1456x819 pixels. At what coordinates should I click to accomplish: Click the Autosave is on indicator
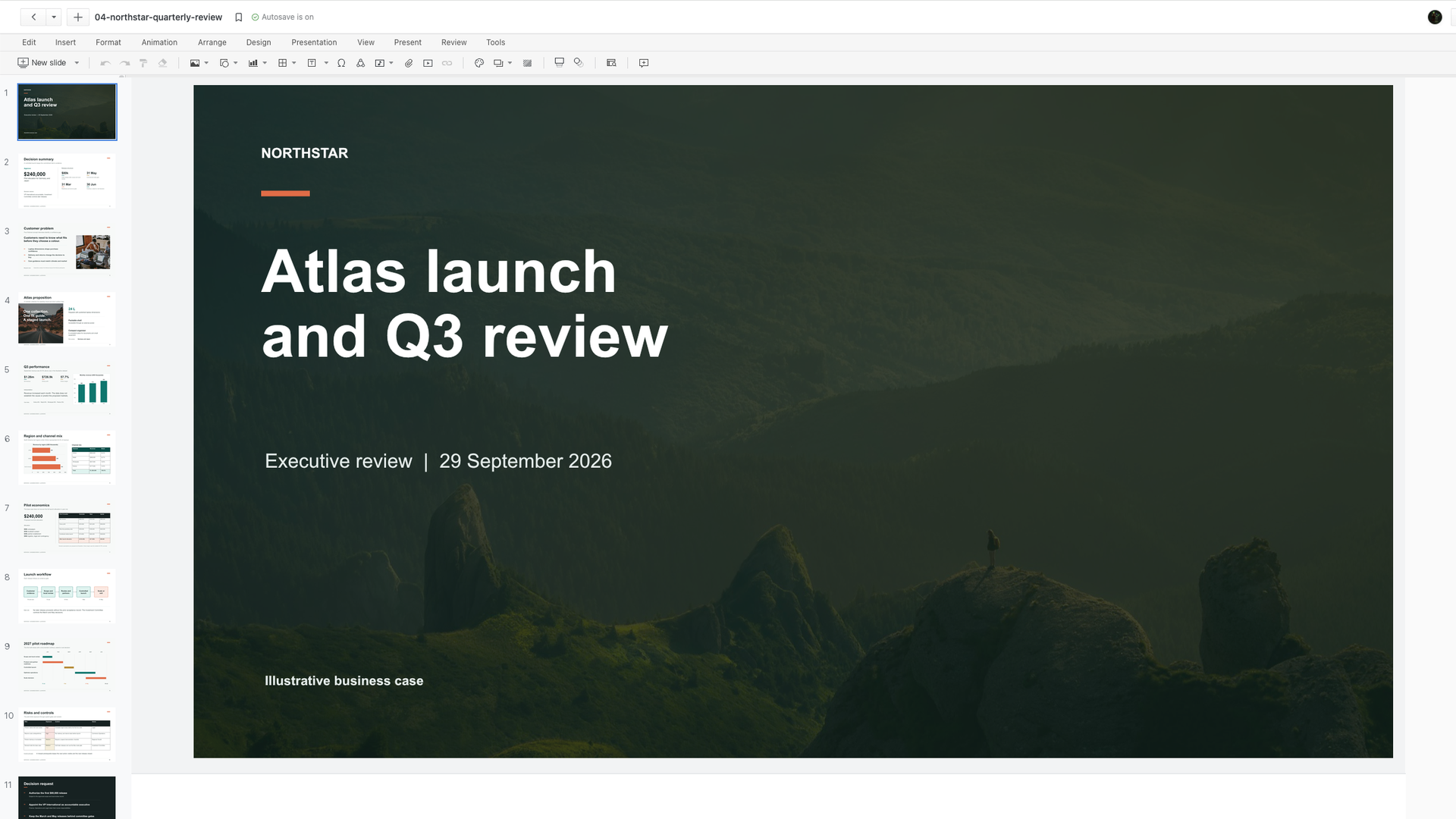coord(282,17)
